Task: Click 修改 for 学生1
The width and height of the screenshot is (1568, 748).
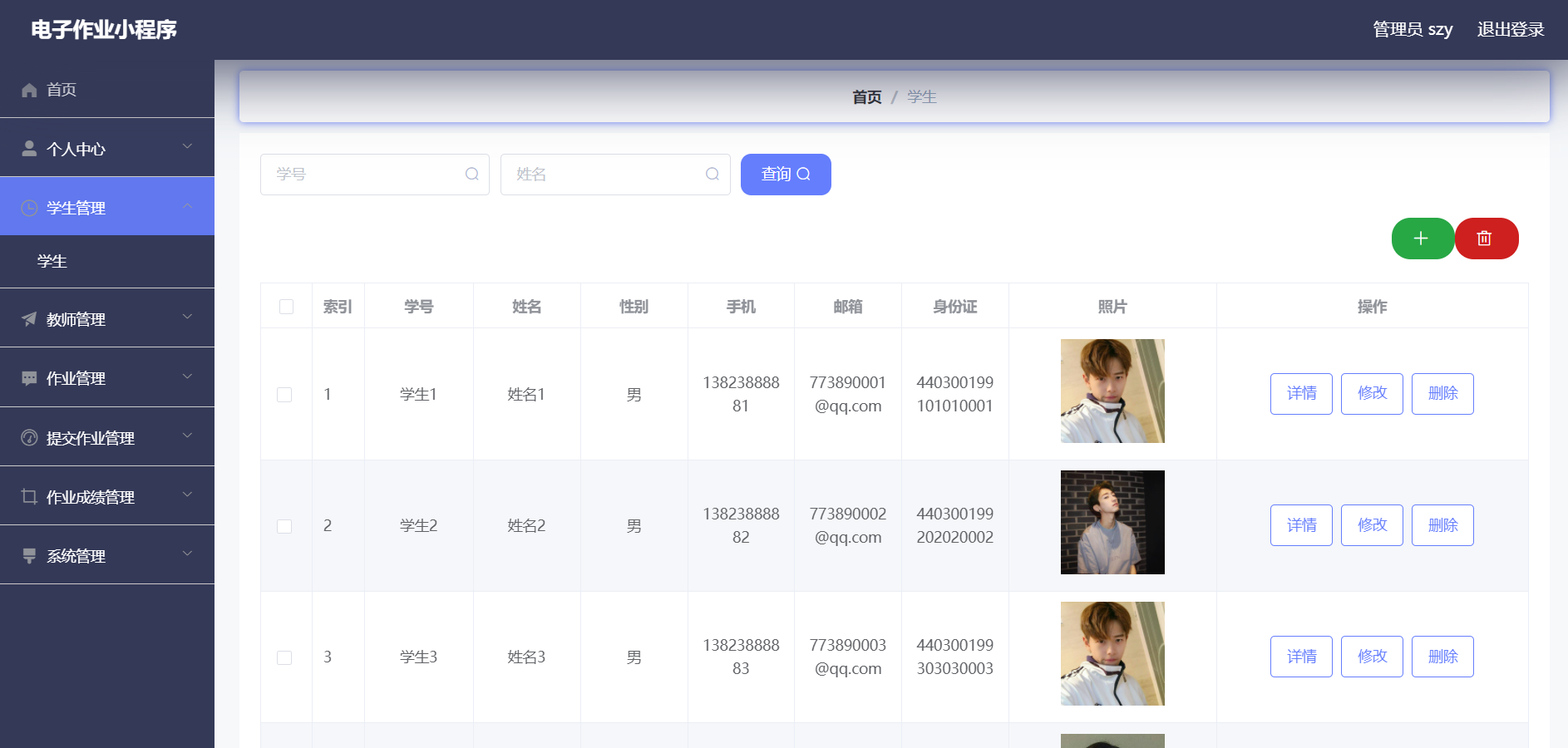Action: pyautogui.click(x=1372, y=394)
